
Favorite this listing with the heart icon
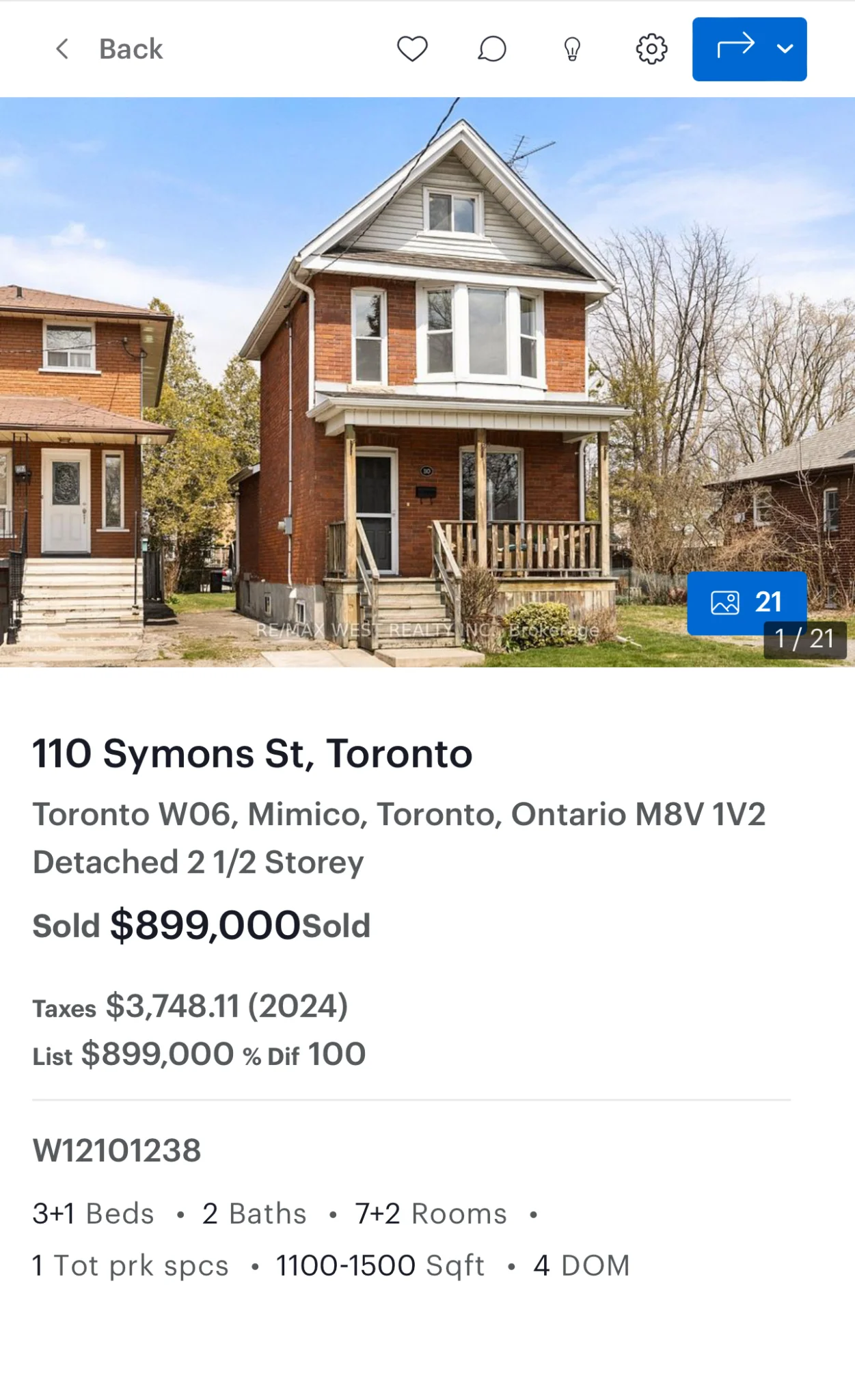pyautogui.click(x=412, y=49)
